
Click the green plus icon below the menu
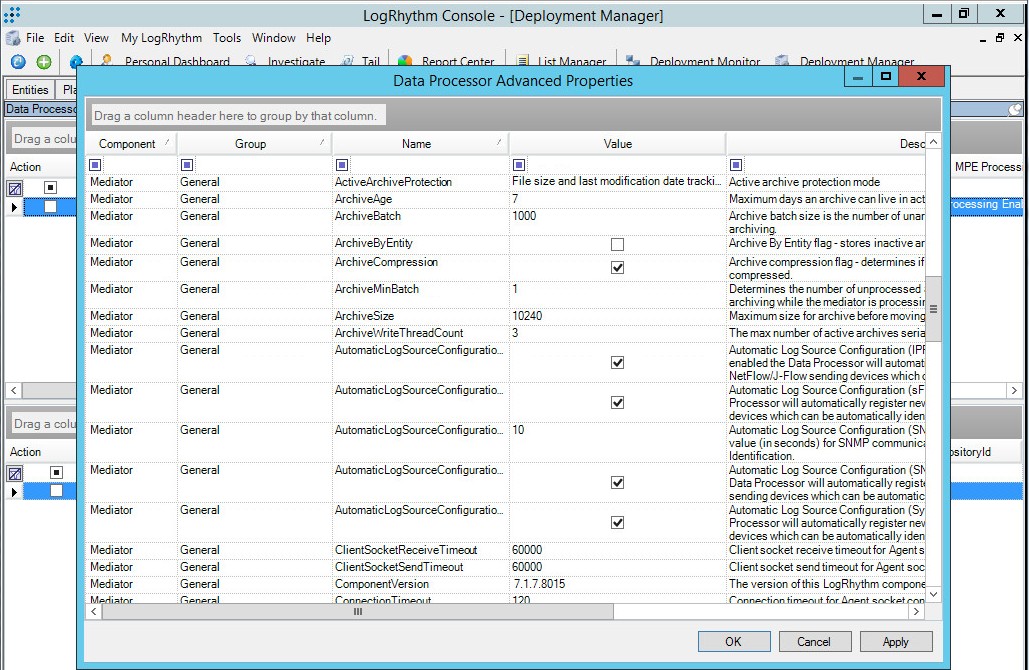tap(42, 60)
